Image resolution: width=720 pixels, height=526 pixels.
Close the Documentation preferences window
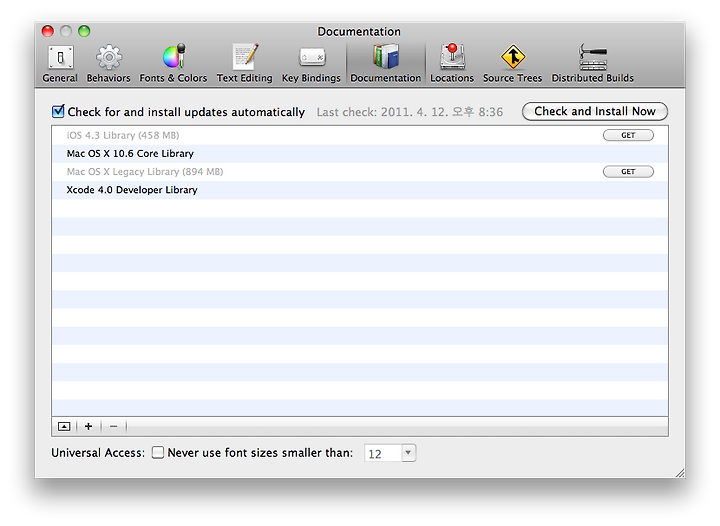48,31
